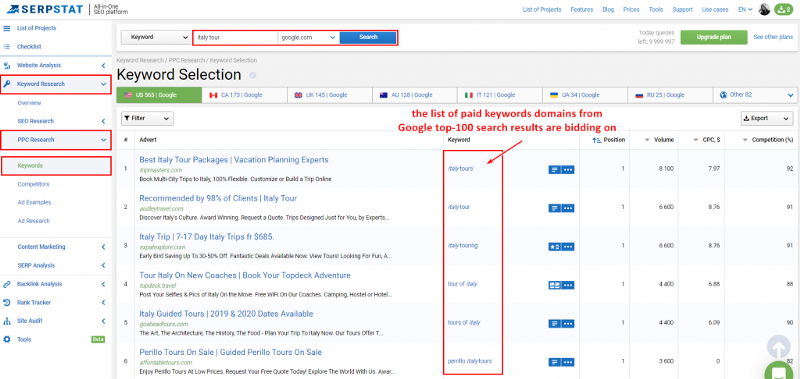Click the blue Search button
This screenshot has height=379, width=800.
coord(368,37)
